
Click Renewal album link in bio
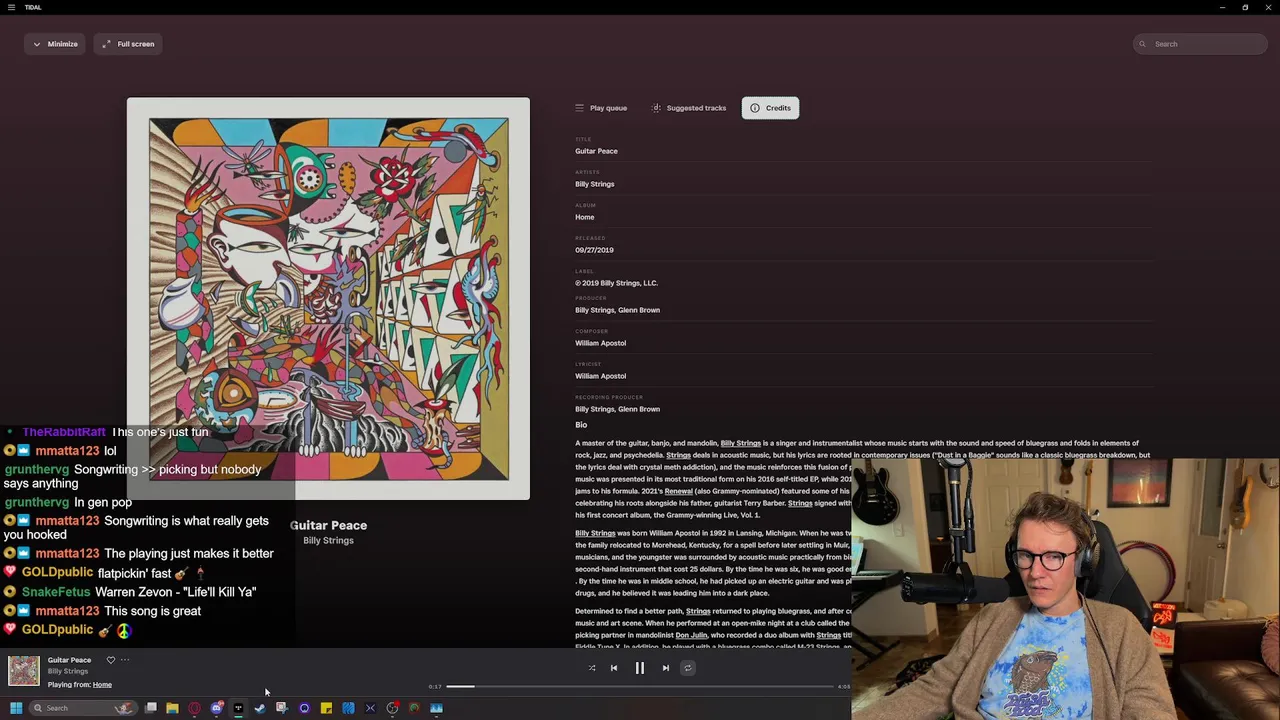(x=678, y=491)
